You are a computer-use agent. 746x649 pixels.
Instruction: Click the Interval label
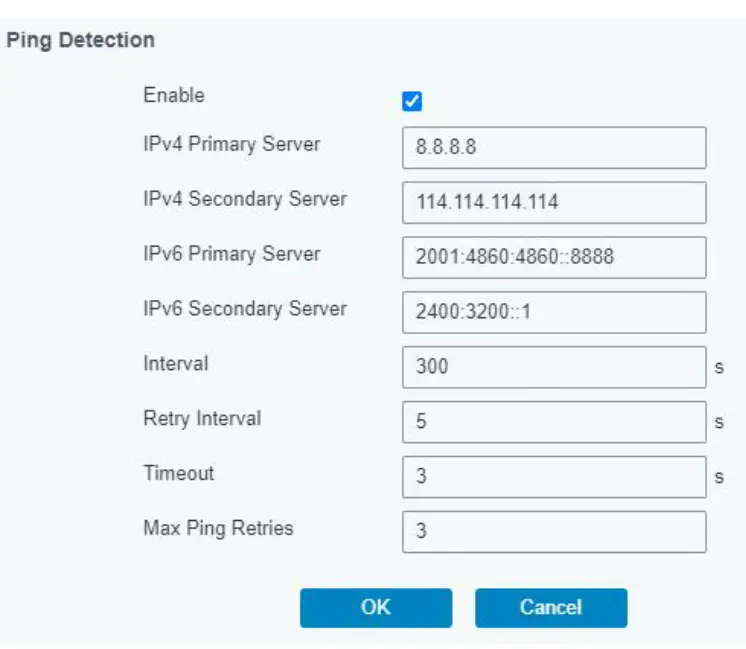(x=176, y=364)
